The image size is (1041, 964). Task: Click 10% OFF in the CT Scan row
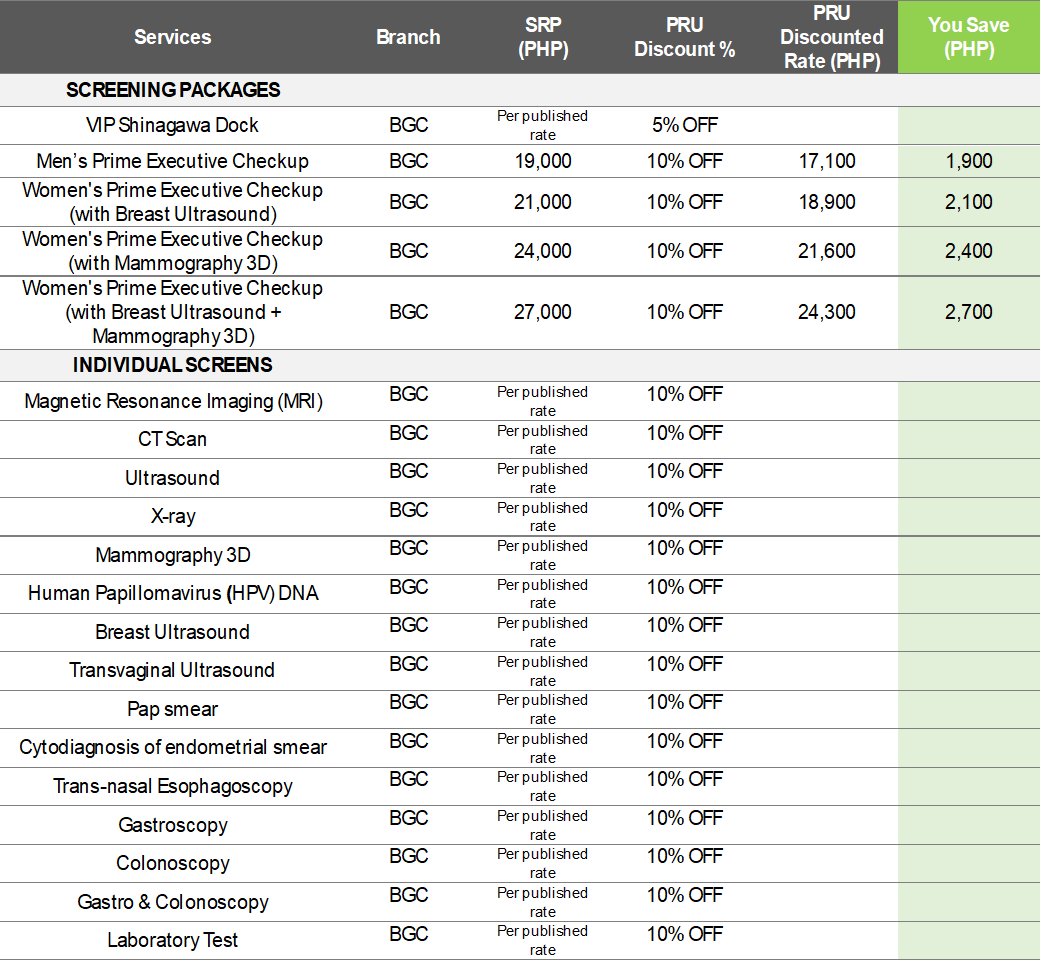[684, 433]
